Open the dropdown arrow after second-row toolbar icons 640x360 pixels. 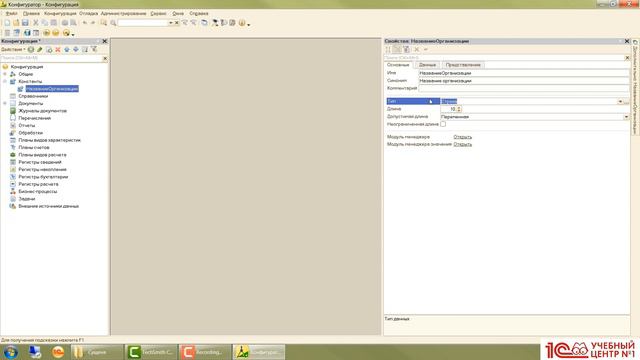[73, 34]
